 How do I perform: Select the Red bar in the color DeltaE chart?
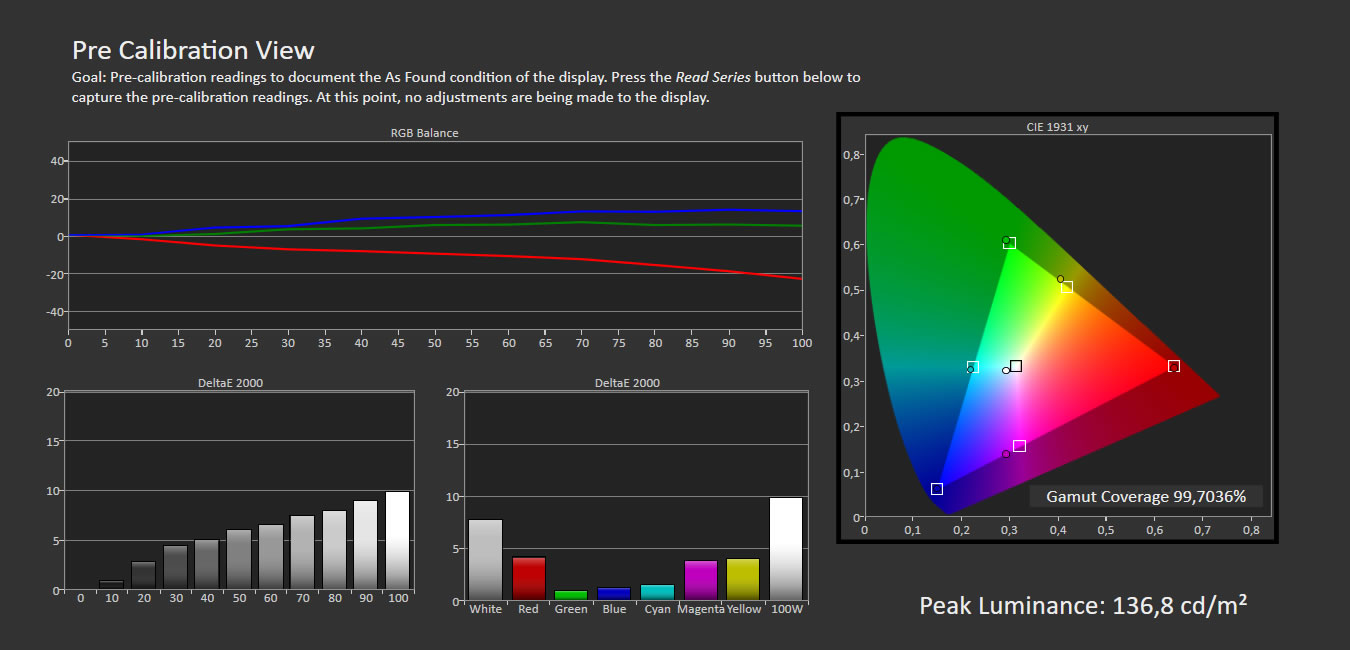(529, 579)
